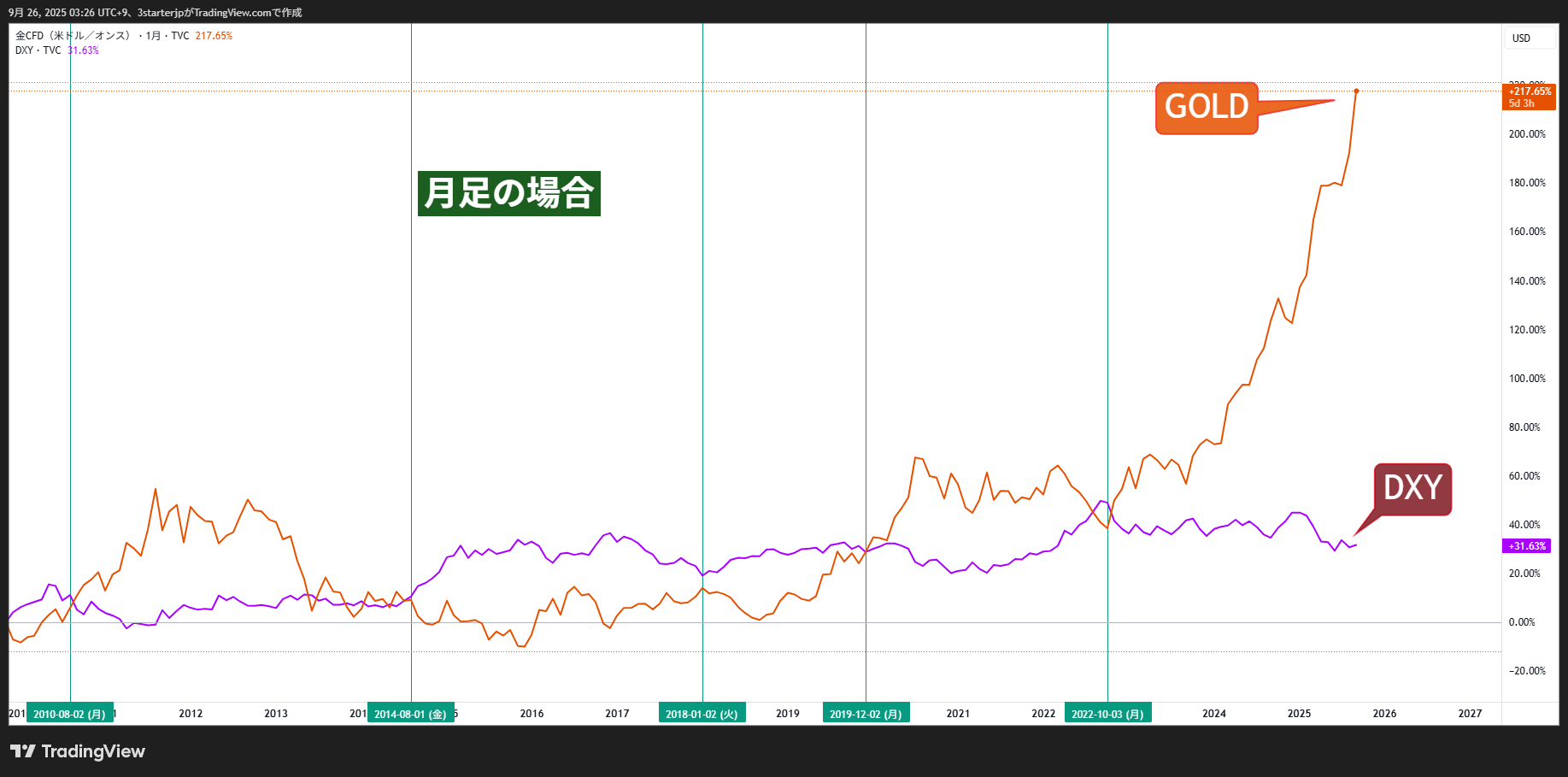Click the orange dot at the gold line's end
Viewport: 1568px width, 777px height.
point(1356,91)
